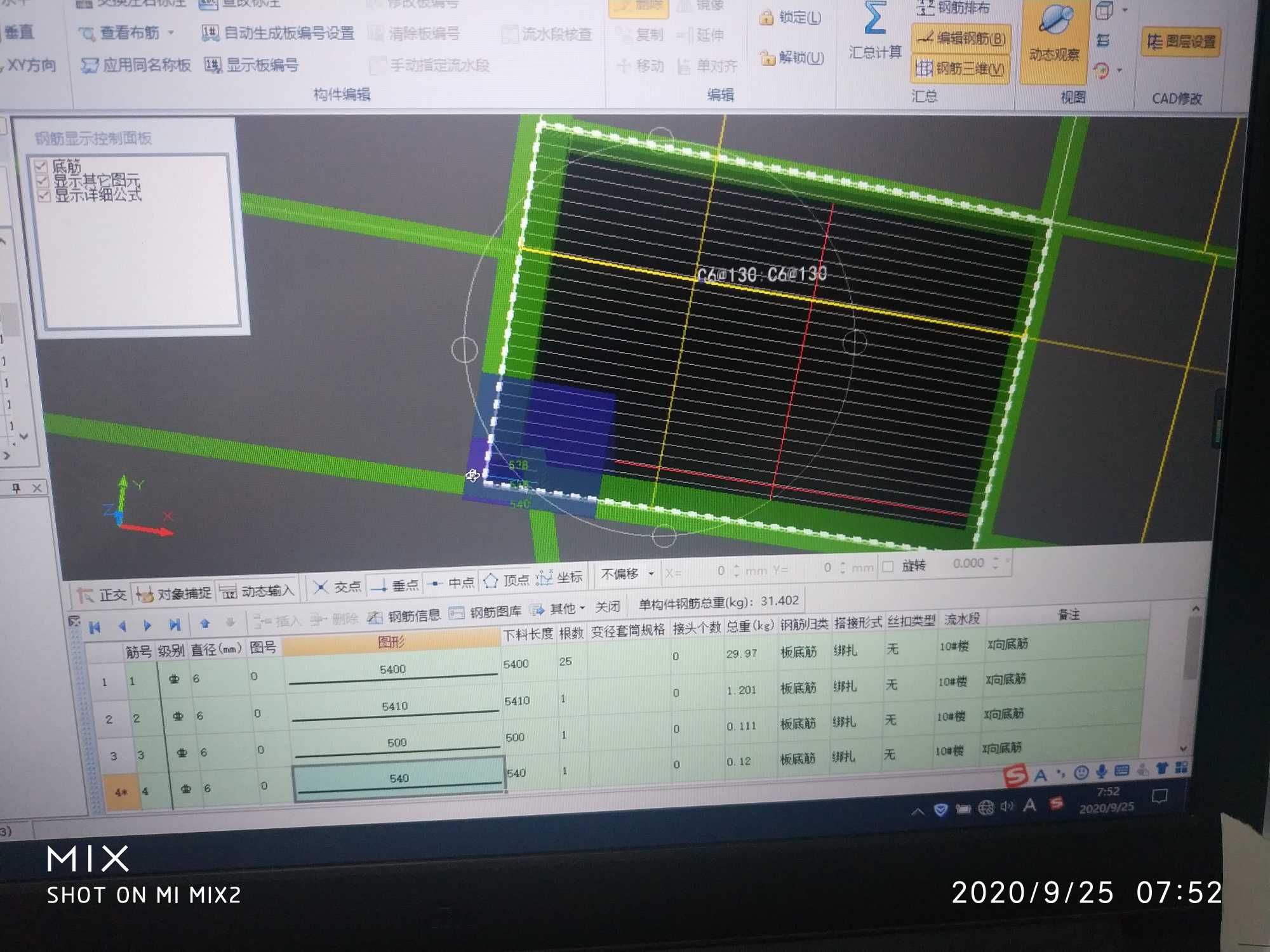Toggle 对象捕捉 object snap

click(x=173, y=593)
